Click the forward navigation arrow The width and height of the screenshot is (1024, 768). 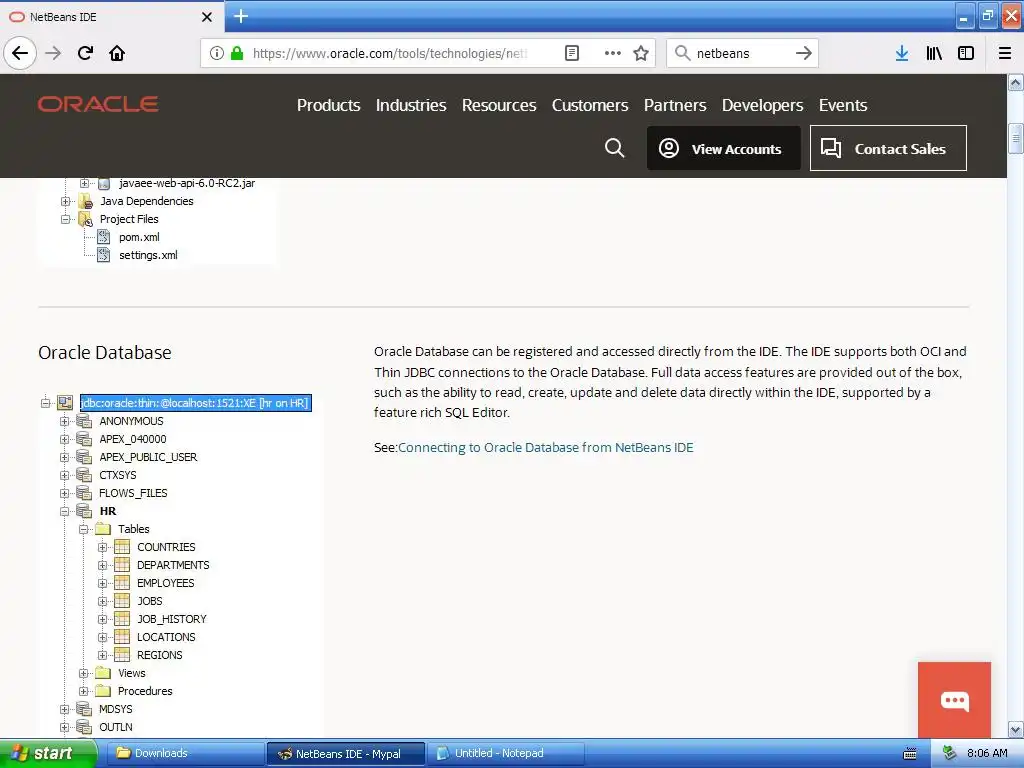[x=53, y=53]
